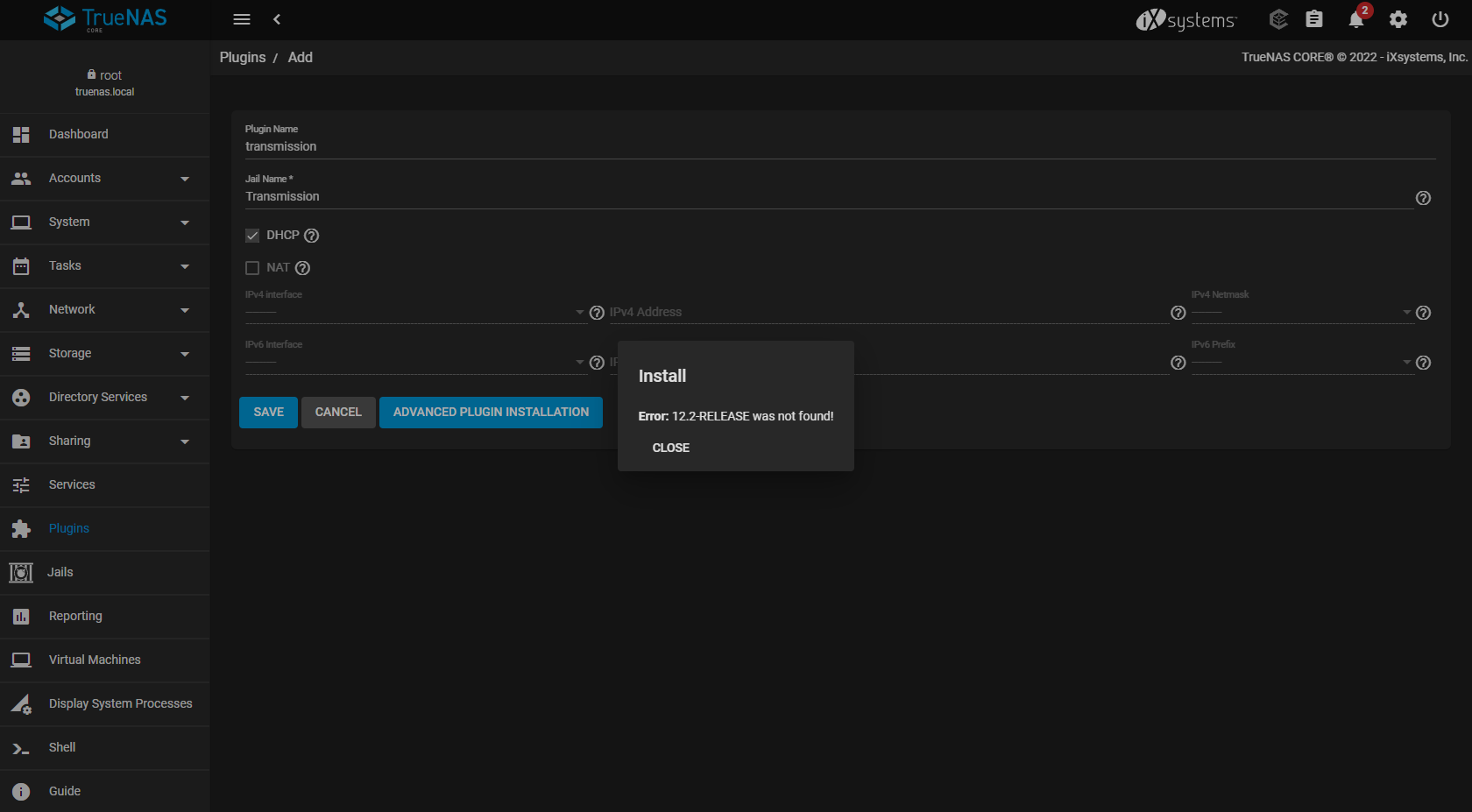
Task: Click the power icon
Action: tap(1440, 19)
